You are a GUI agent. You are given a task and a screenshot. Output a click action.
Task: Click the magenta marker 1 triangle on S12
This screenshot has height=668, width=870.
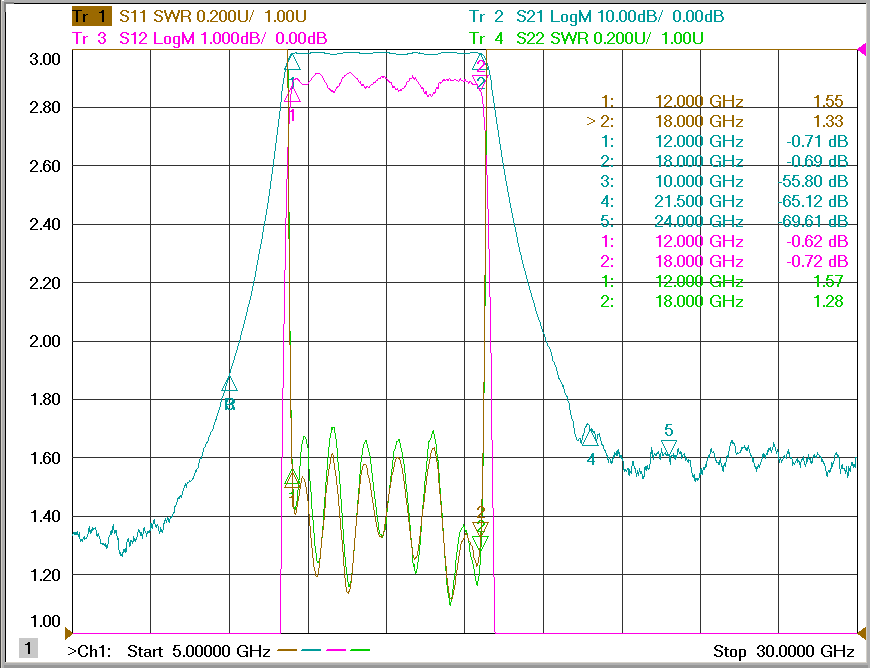[x=292, y=95]
